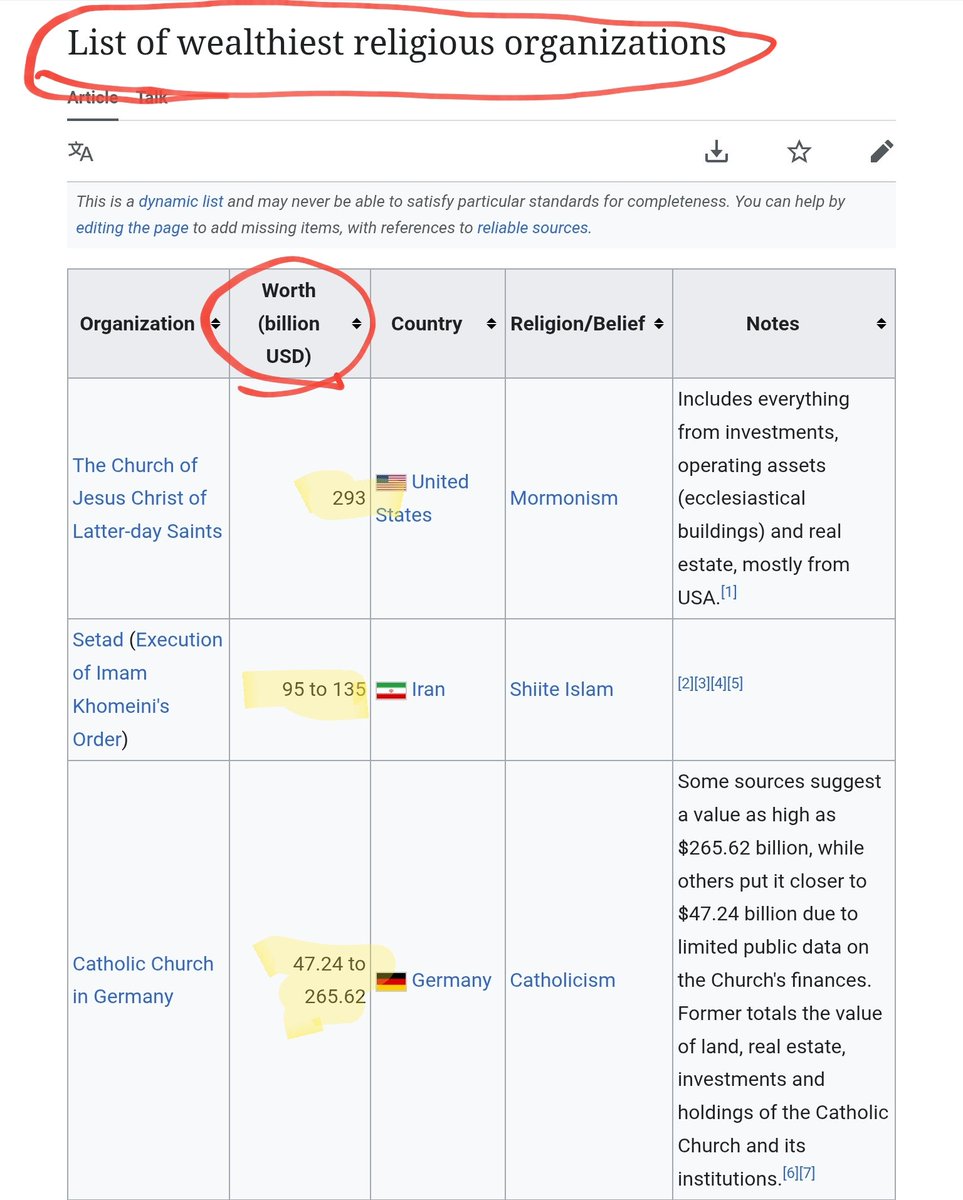
Task: Open the Iran country link
Action: 428,689
